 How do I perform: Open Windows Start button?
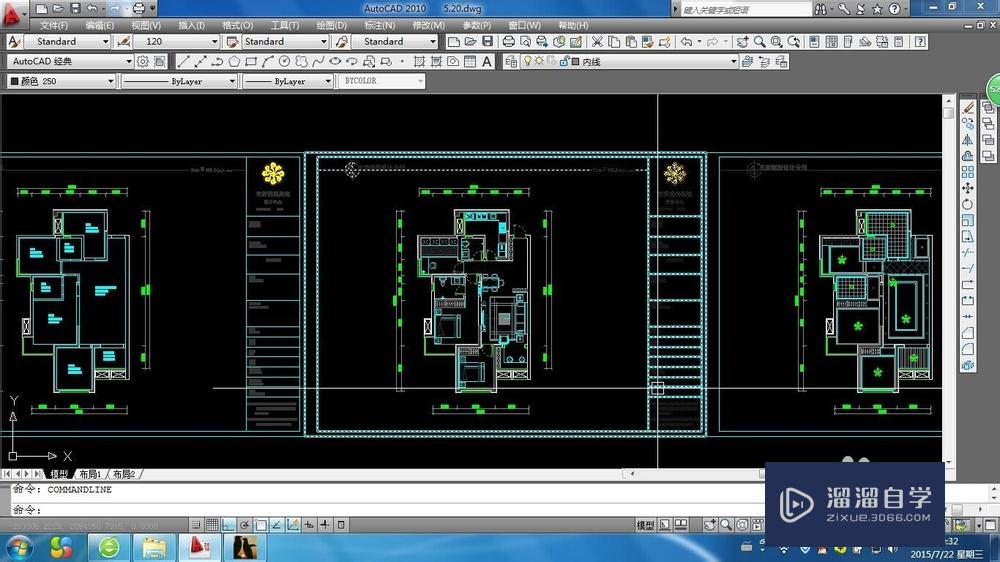[19, 547]
